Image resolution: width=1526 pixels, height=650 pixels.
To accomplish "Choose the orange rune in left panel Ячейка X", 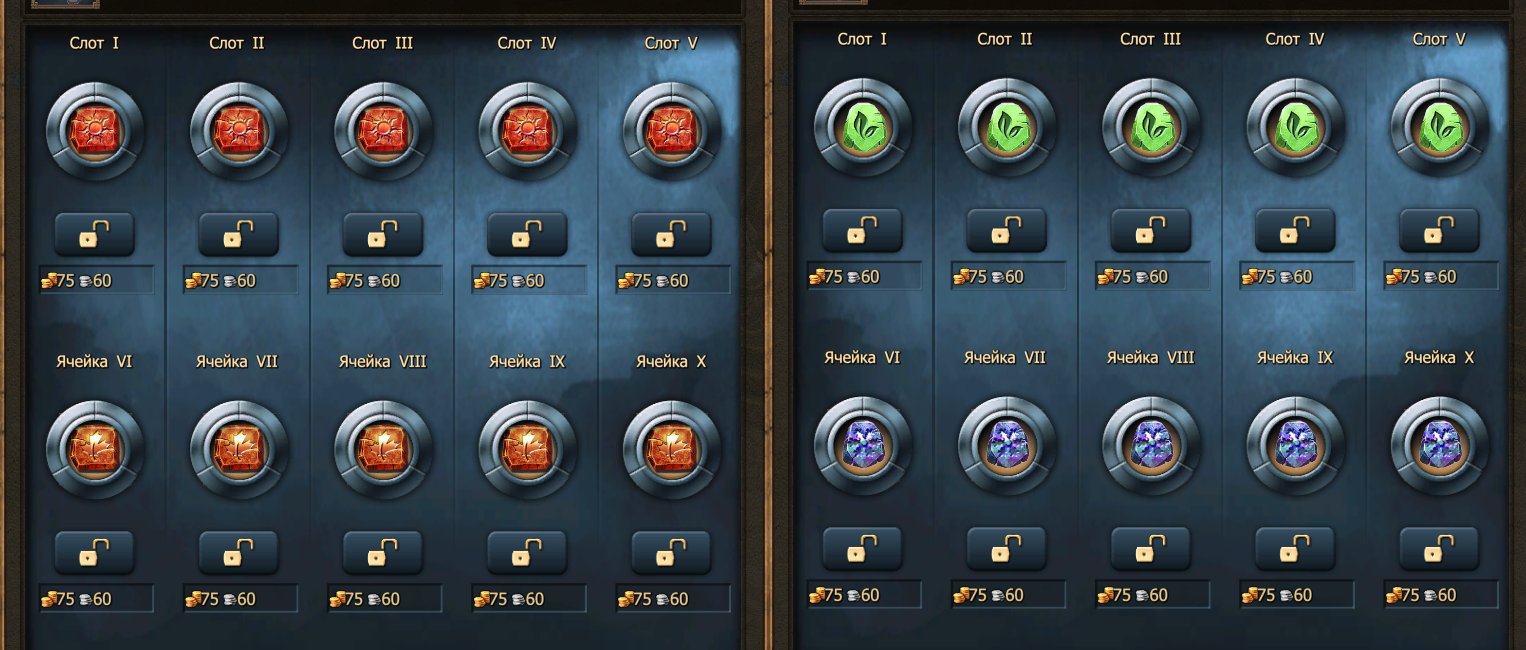I will (671, 449).
